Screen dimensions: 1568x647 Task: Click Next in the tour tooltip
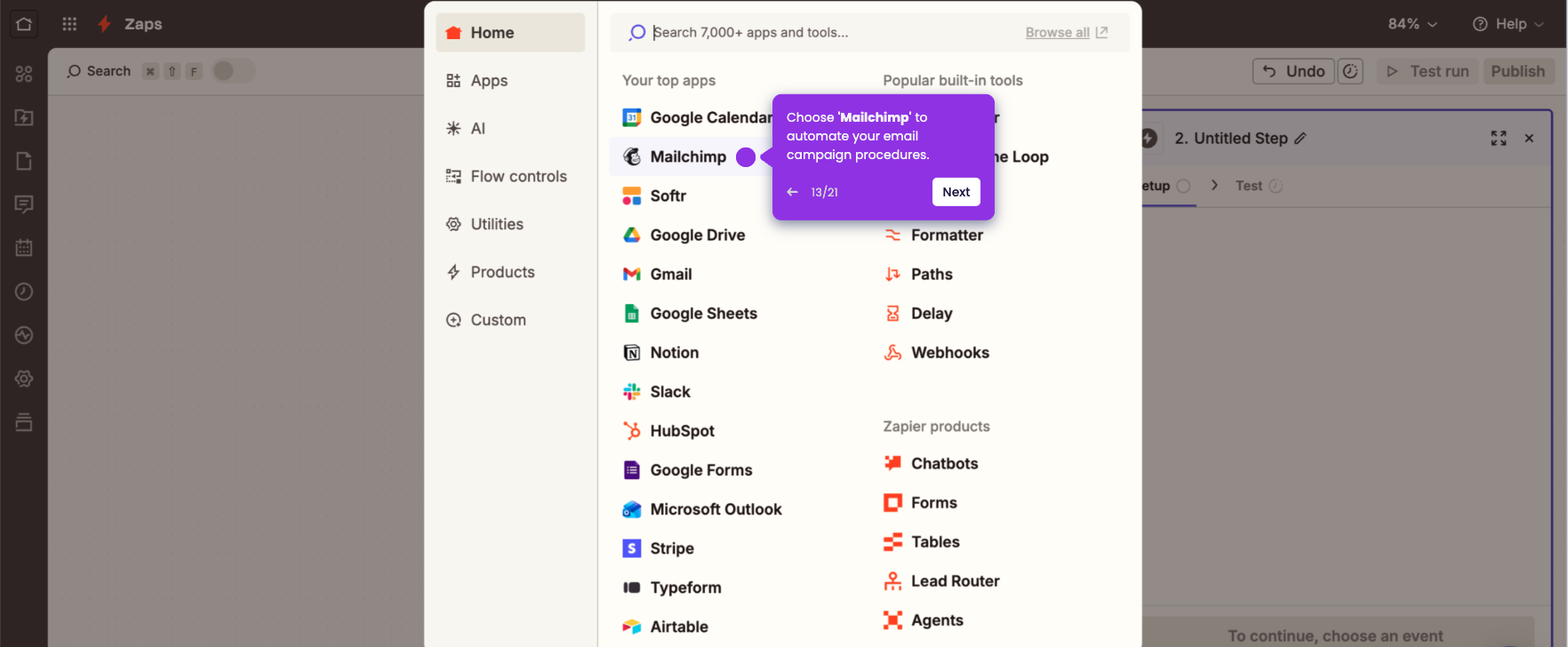[x=956, y=192]
